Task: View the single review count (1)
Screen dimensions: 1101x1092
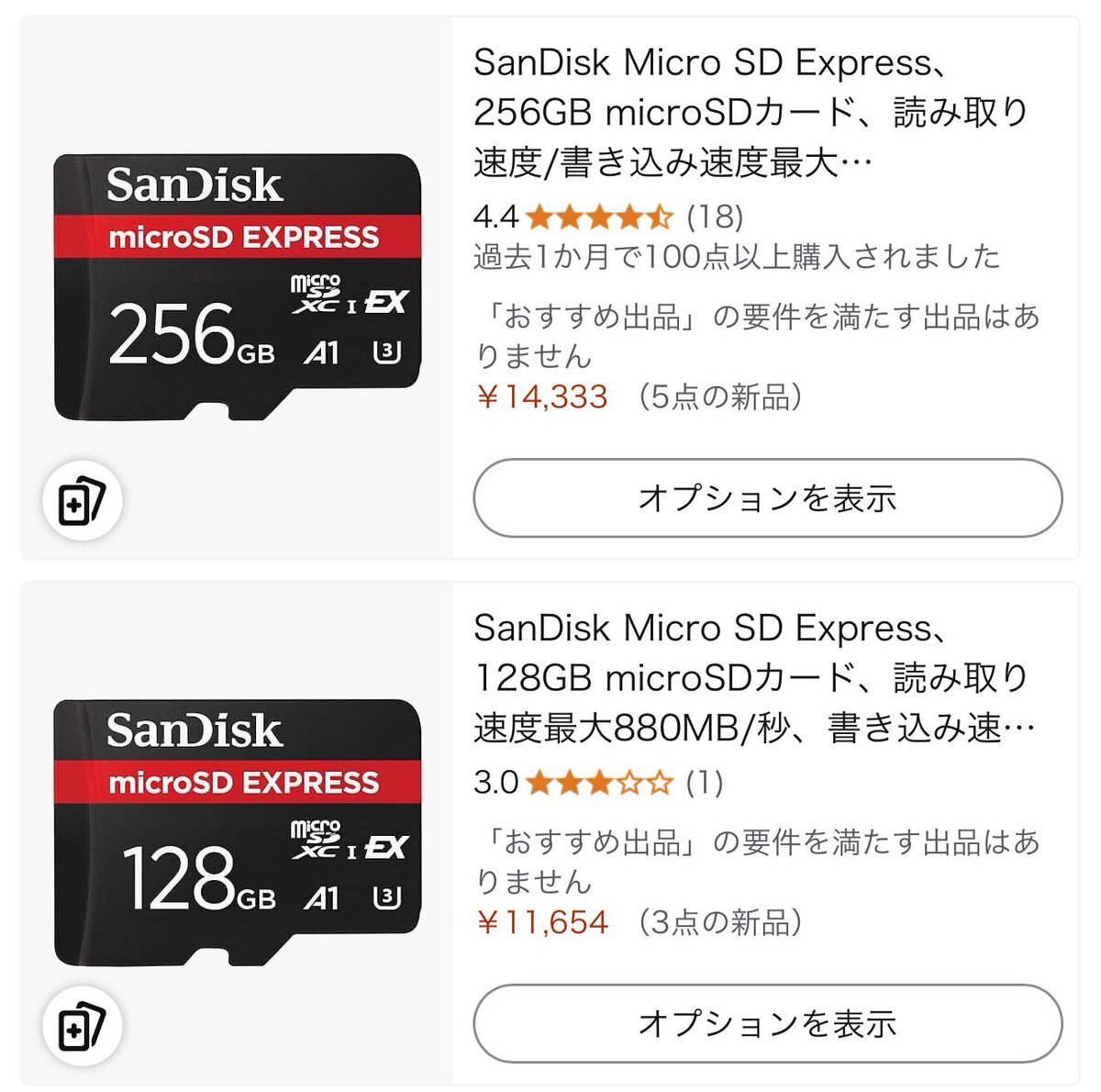Action: (705, 783)
